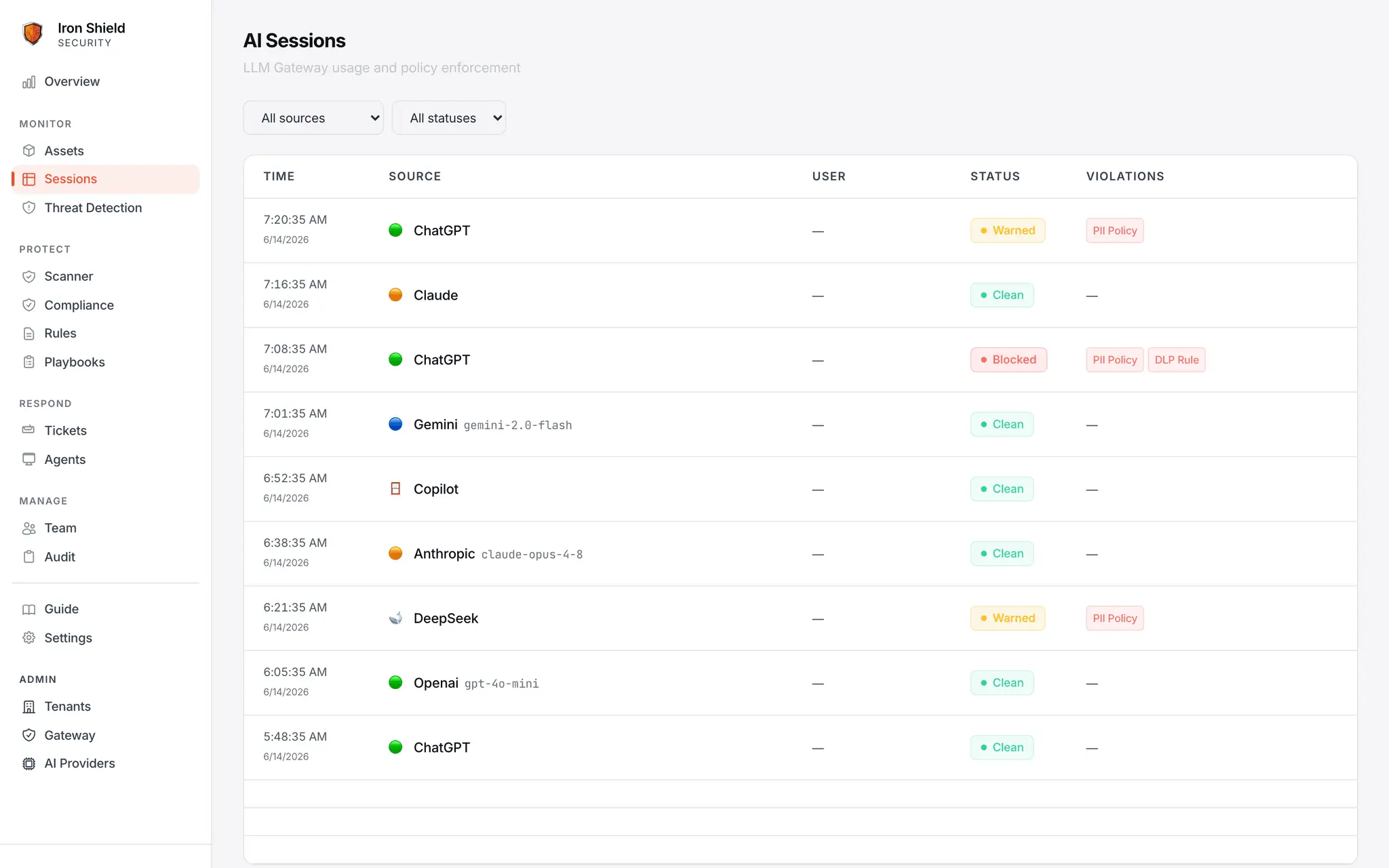Click the 6:52:35 AM timestamp
Viewport: 1389px width, 868px height.
coord(295,478)
